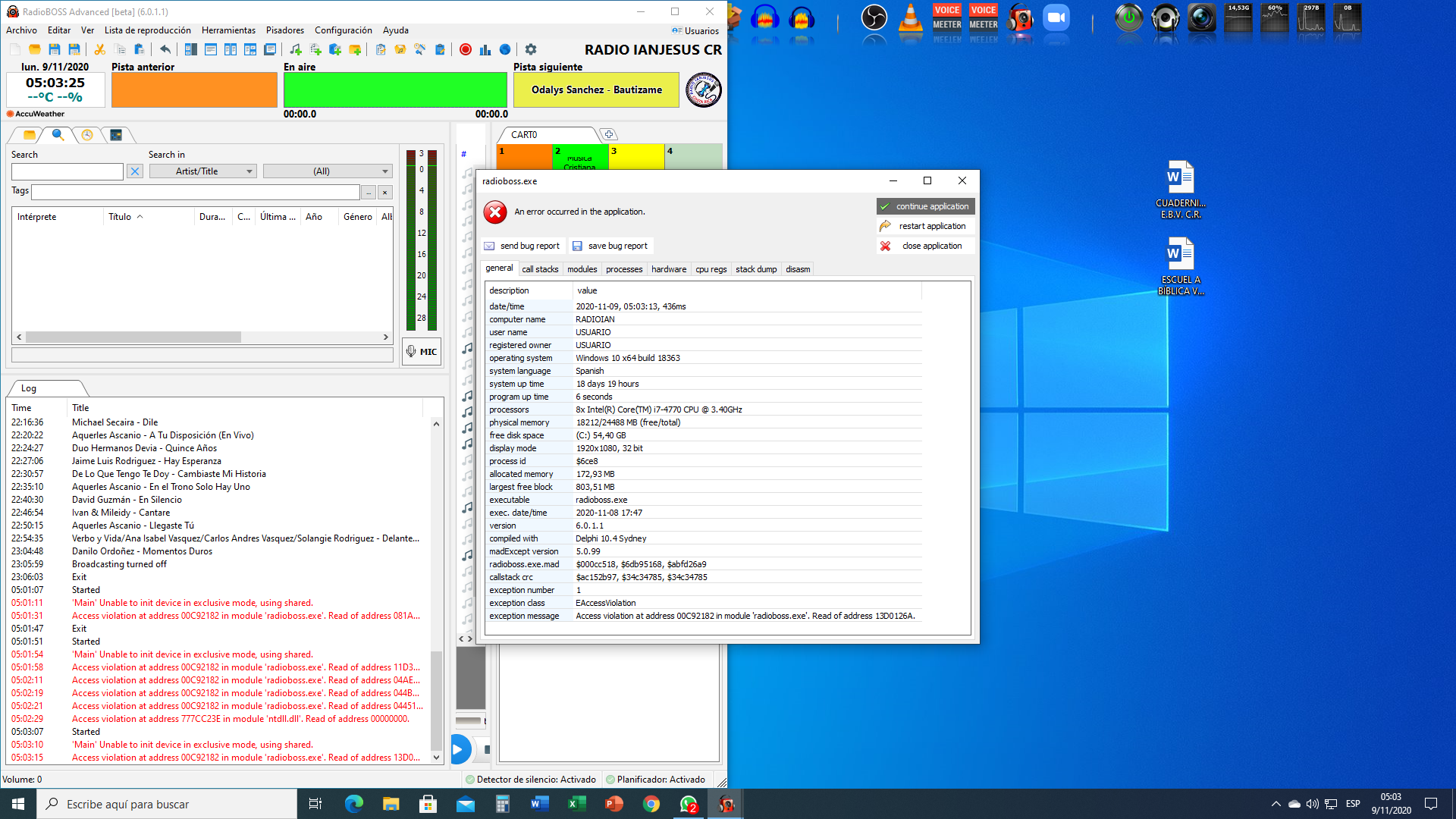Viewport: 1456px width, 819px height.
Task: Open the Ayuda menu
Action: pos(395,30)
